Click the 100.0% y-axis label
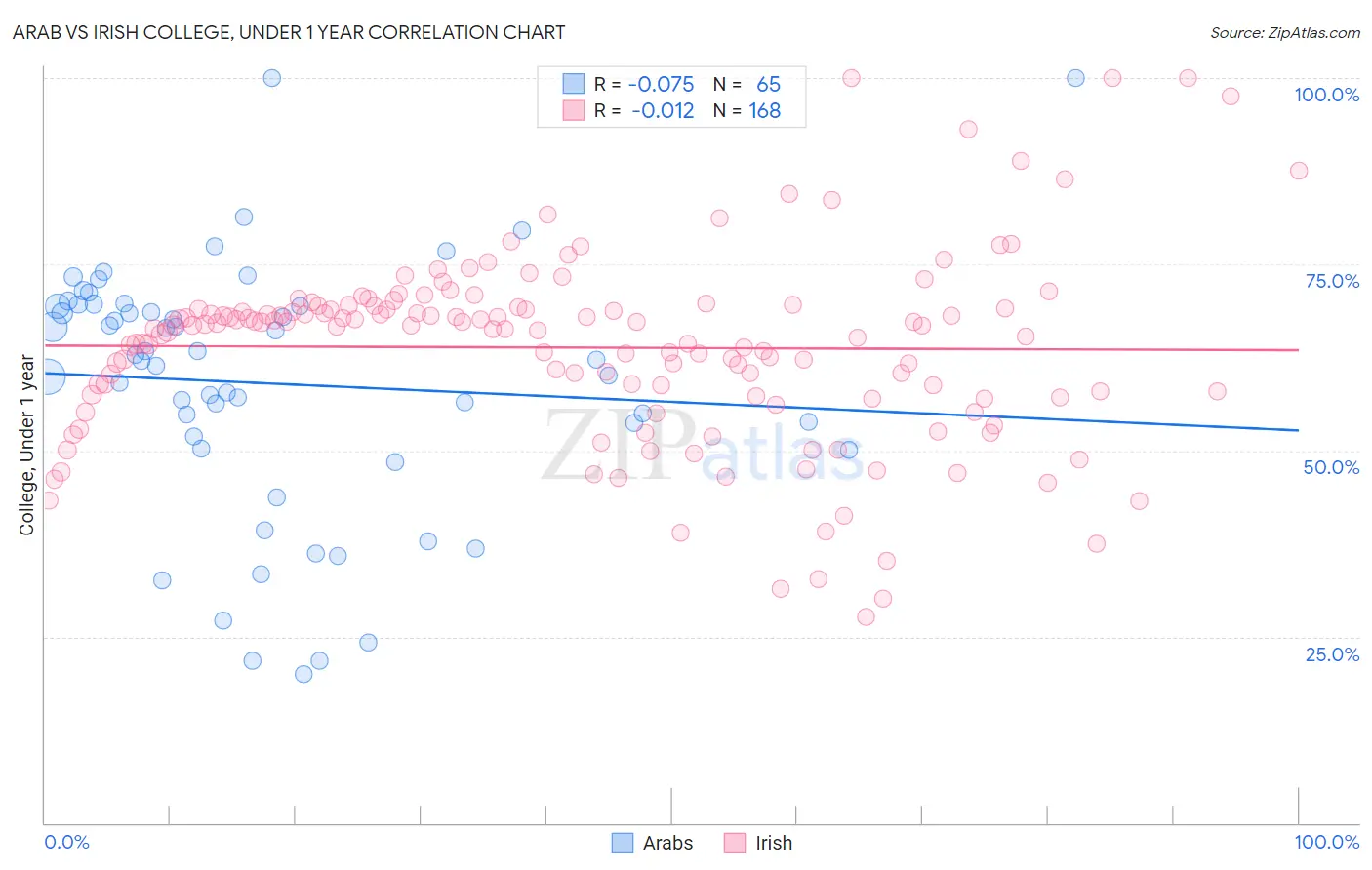The width and height of the screenshot is (1372, 870). (1326, 95)
